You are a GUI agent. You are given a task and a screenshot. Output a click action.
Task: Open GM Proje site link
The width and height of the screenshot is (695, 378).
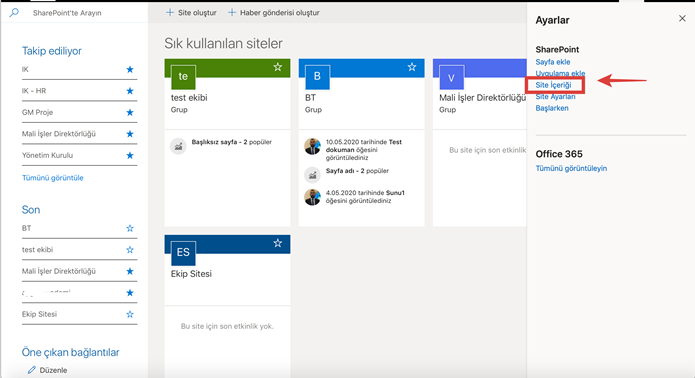[x=37, y=113]
